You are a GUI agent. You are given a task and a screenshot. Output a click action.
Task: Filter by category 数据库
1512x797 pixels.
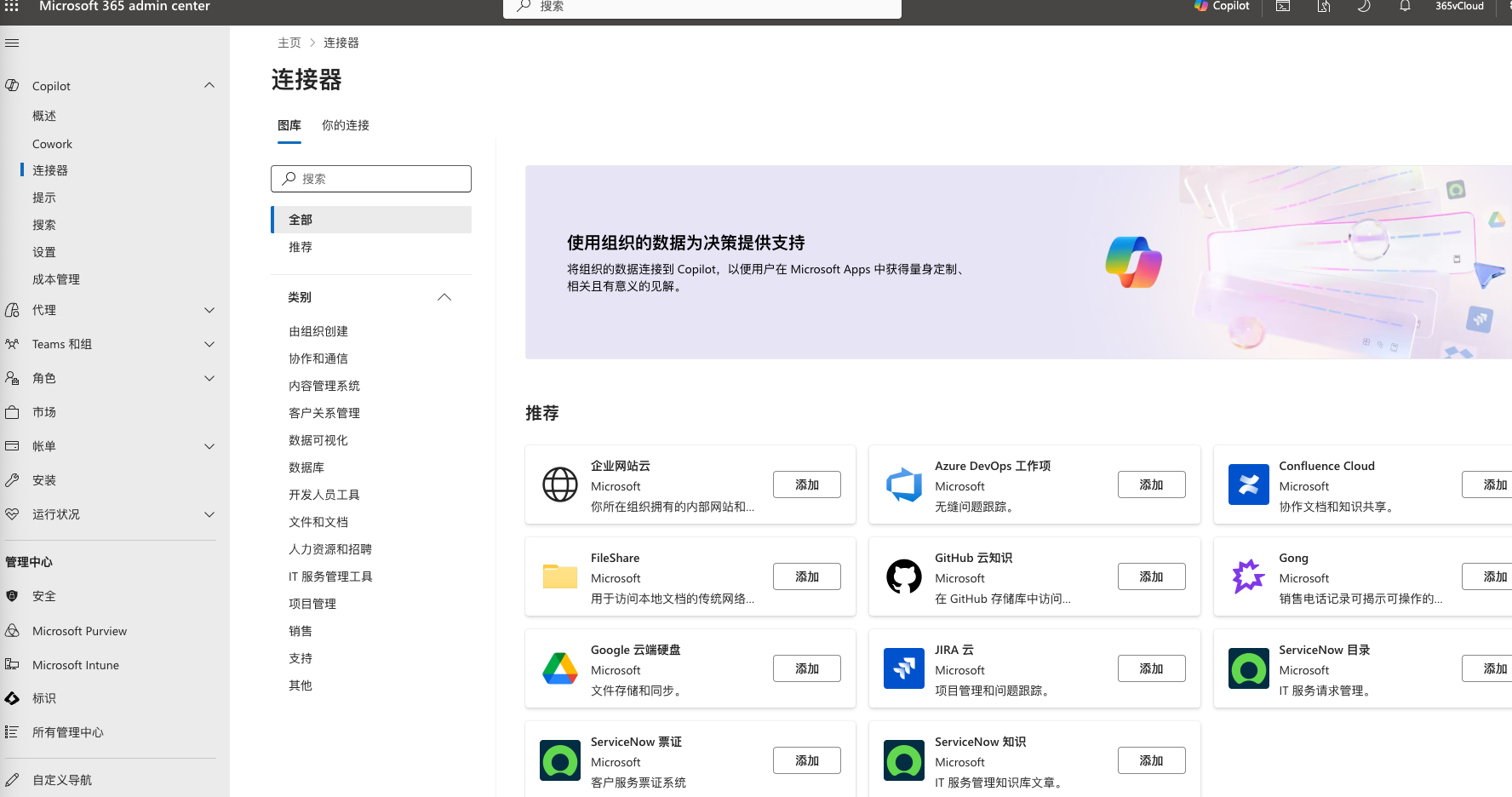pyautogui.click(x=306, y=467)
